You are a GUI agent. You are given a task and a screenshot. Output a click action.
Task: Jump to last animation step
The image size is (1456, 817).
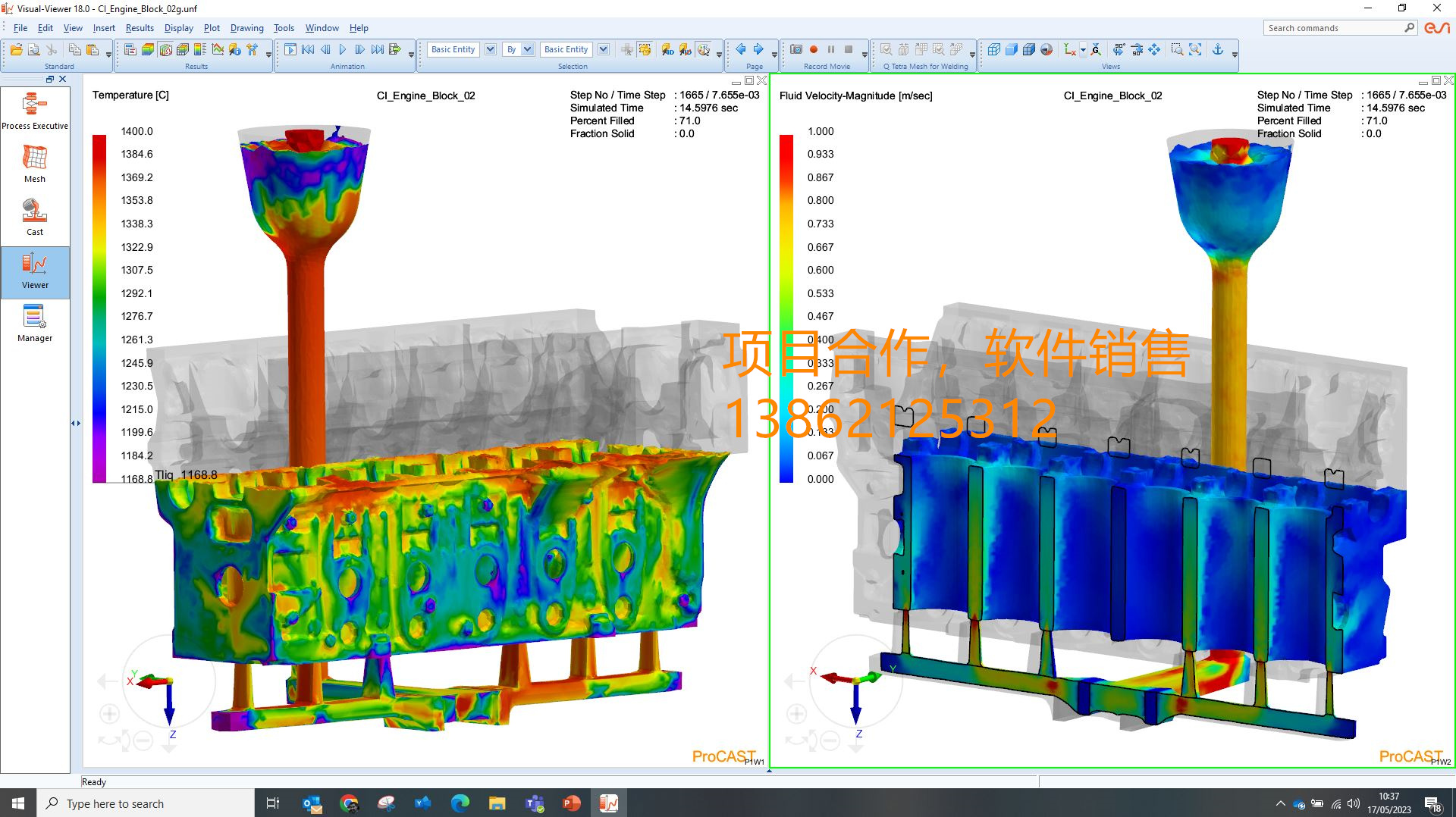378,49
